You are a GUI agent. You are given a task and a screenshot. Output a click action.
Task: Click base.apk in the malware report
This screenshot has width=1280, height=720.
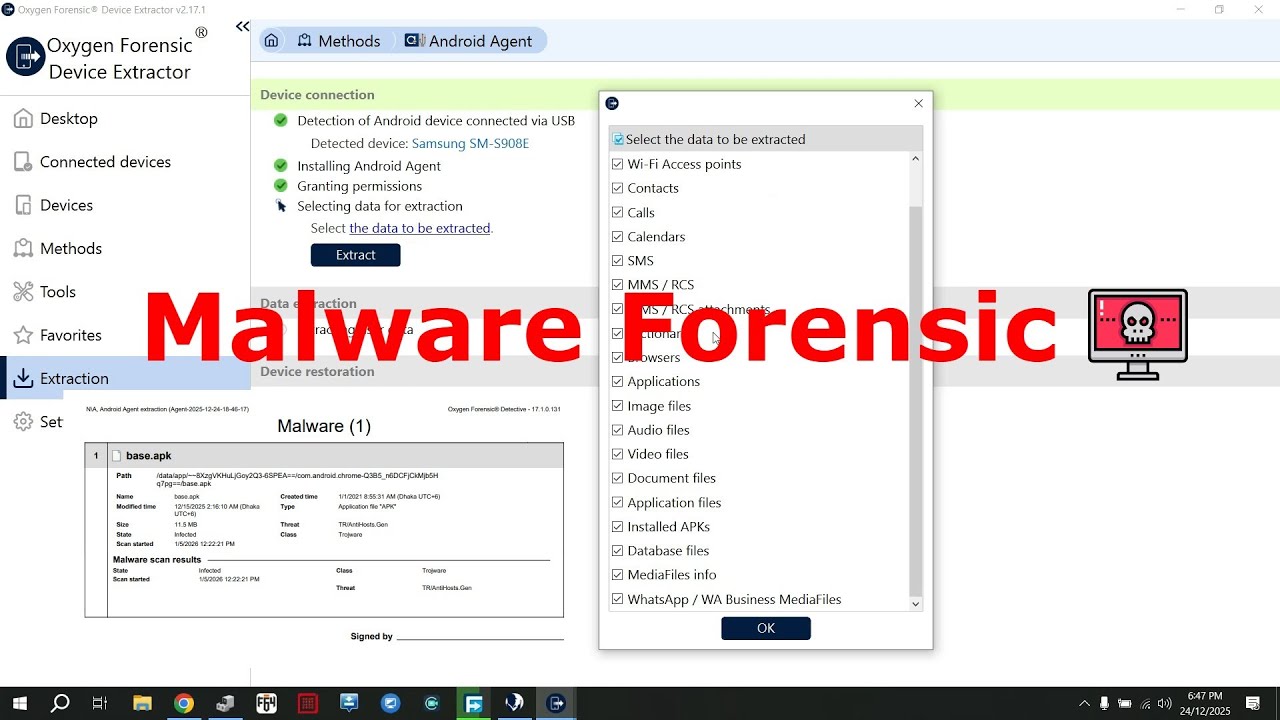pyautogui.click(x=149, y=456)
